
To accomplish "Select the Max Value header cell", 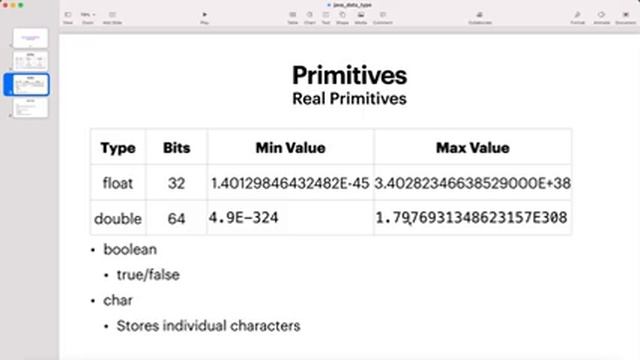I will pyautogui.click(x=473, y=147).
